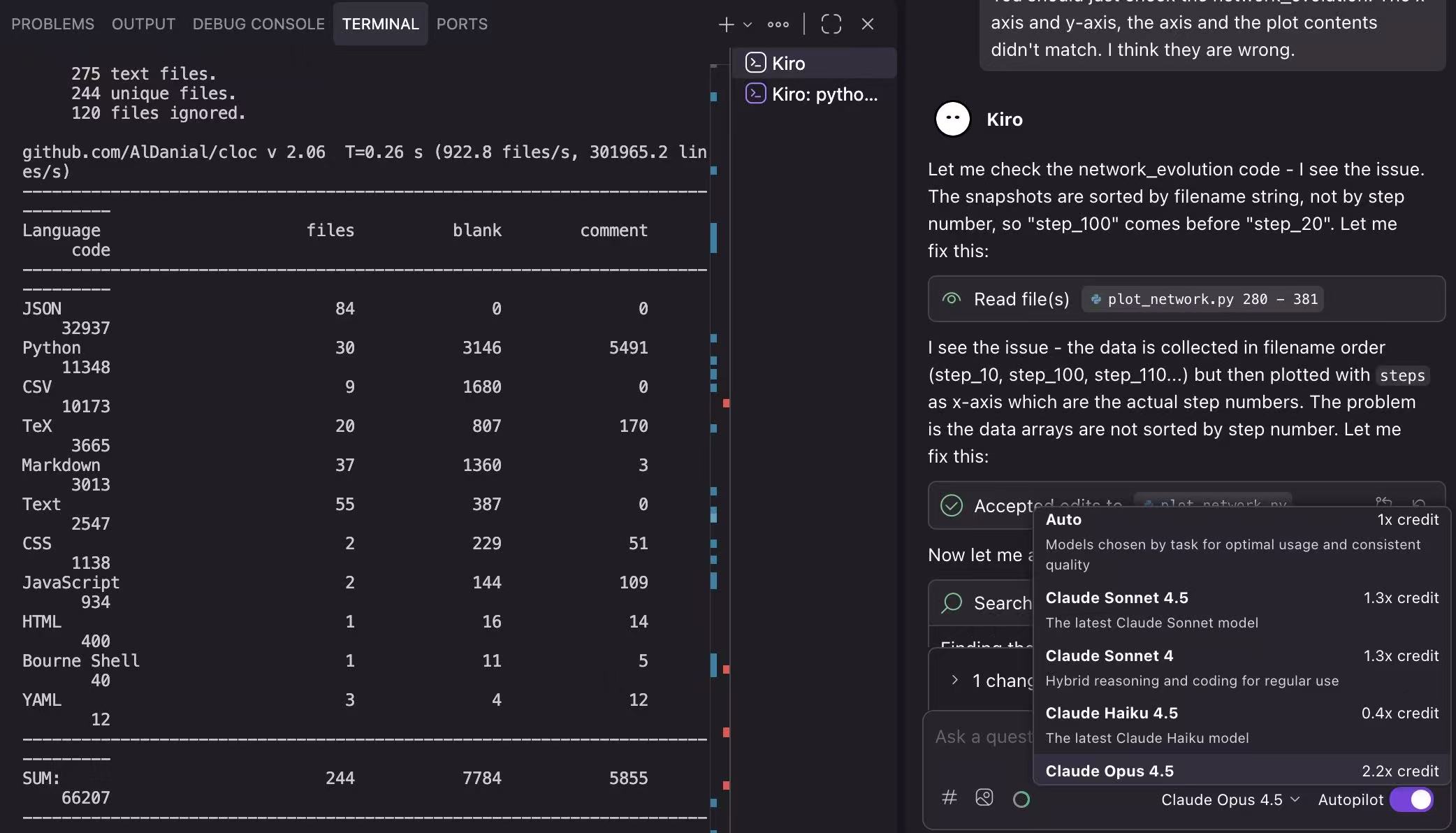Screen dimensions: 1456x833
Task: Click the # context picker icon in chat input
Action: pos(949,797)
